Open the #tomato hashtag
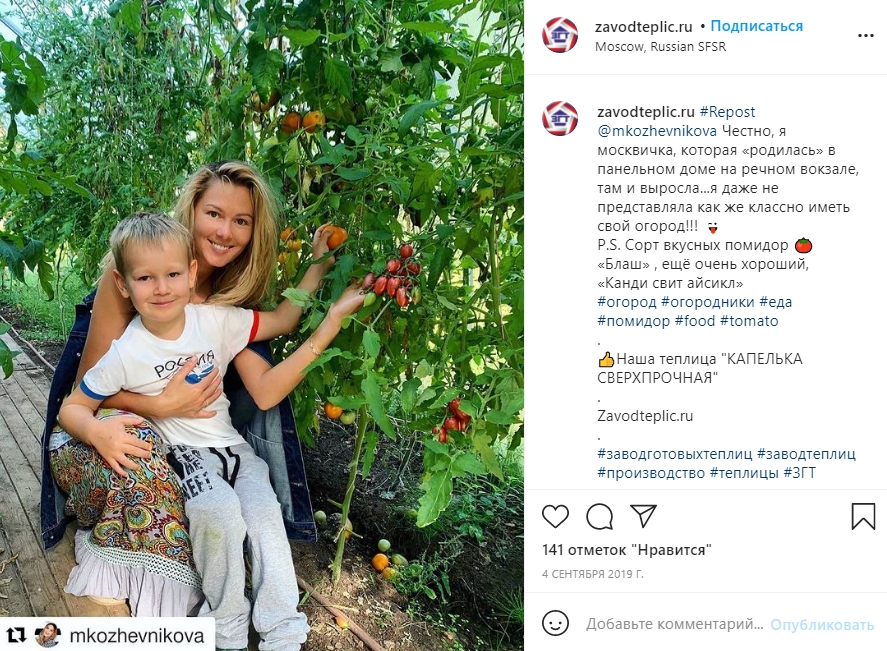Screen dimensions: 887x651 [x=749, y=321]
